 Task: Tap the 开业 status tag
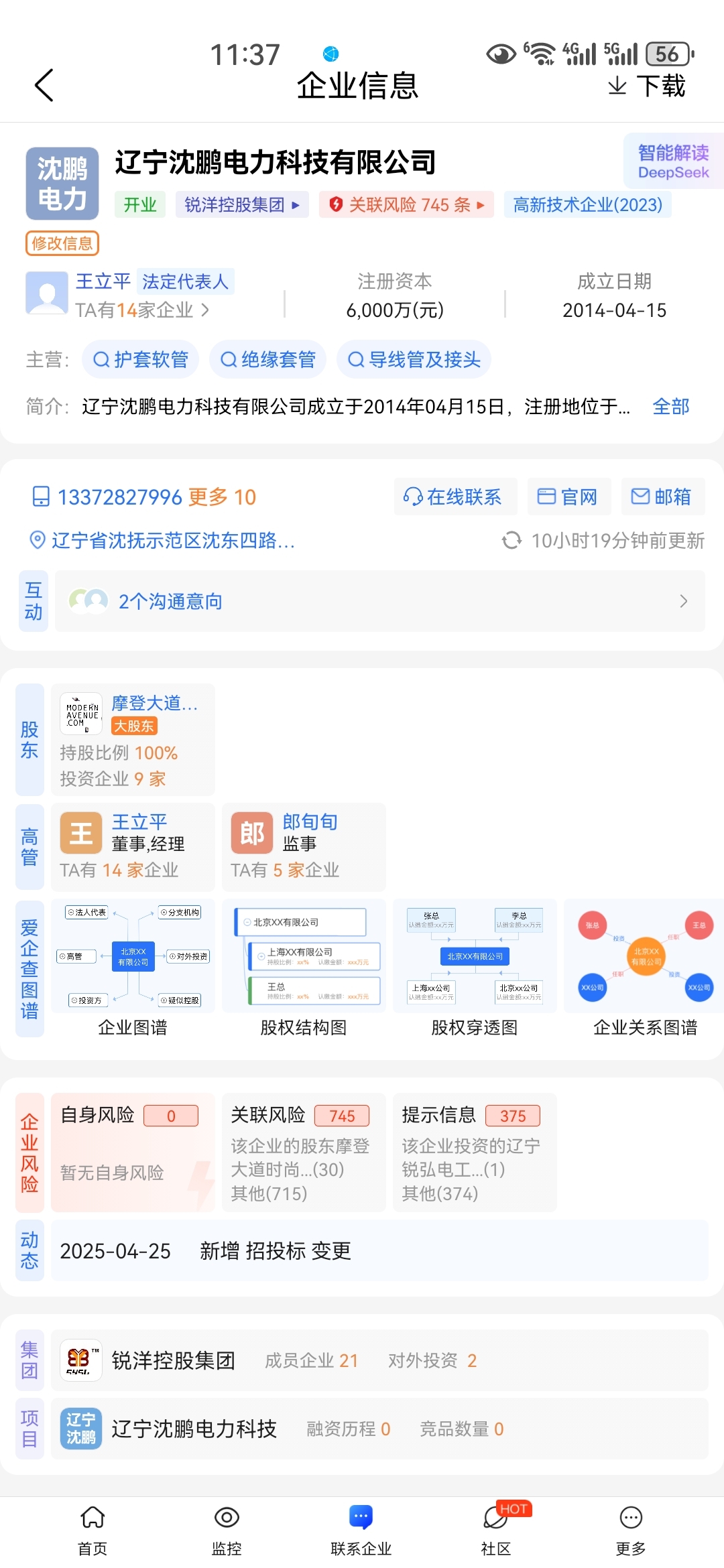click(140, 204)
